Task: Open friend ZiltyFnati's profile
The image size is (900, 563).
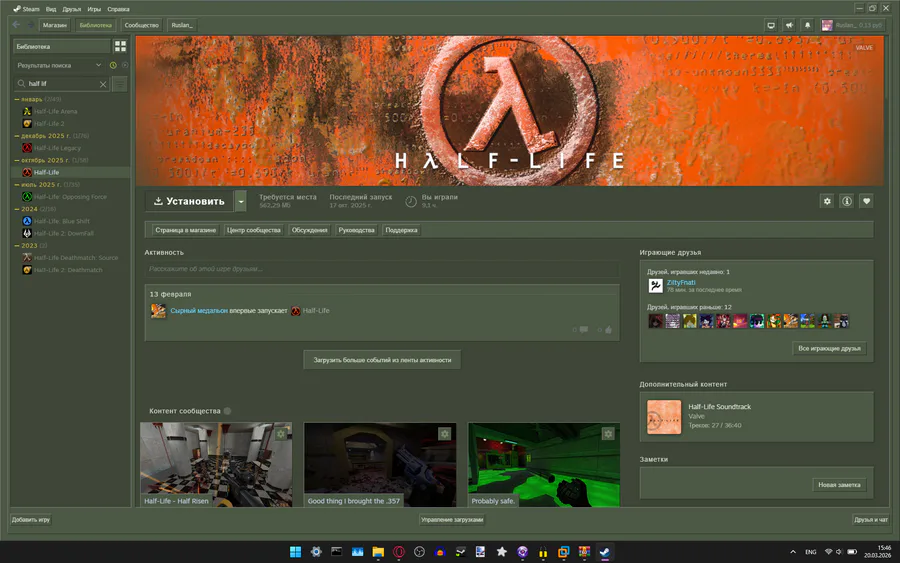Action: point(681,282)
